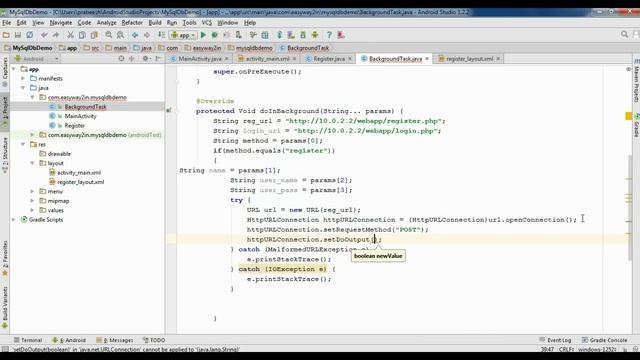Click the Attach debugger icon
Viewport: 640px width, 360px height.
point(238,35)
